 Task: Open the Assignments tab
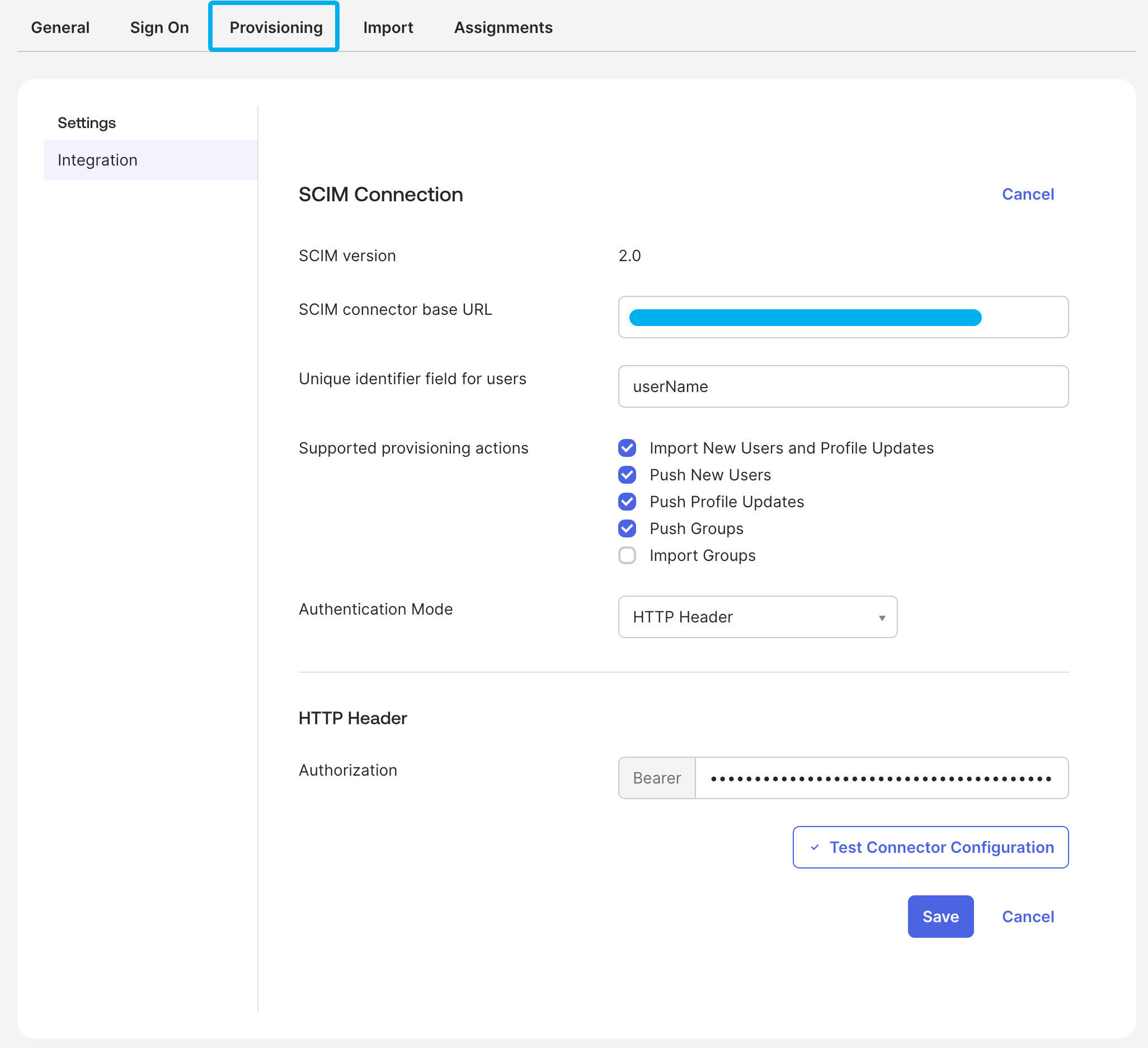[x=503, y=27]
